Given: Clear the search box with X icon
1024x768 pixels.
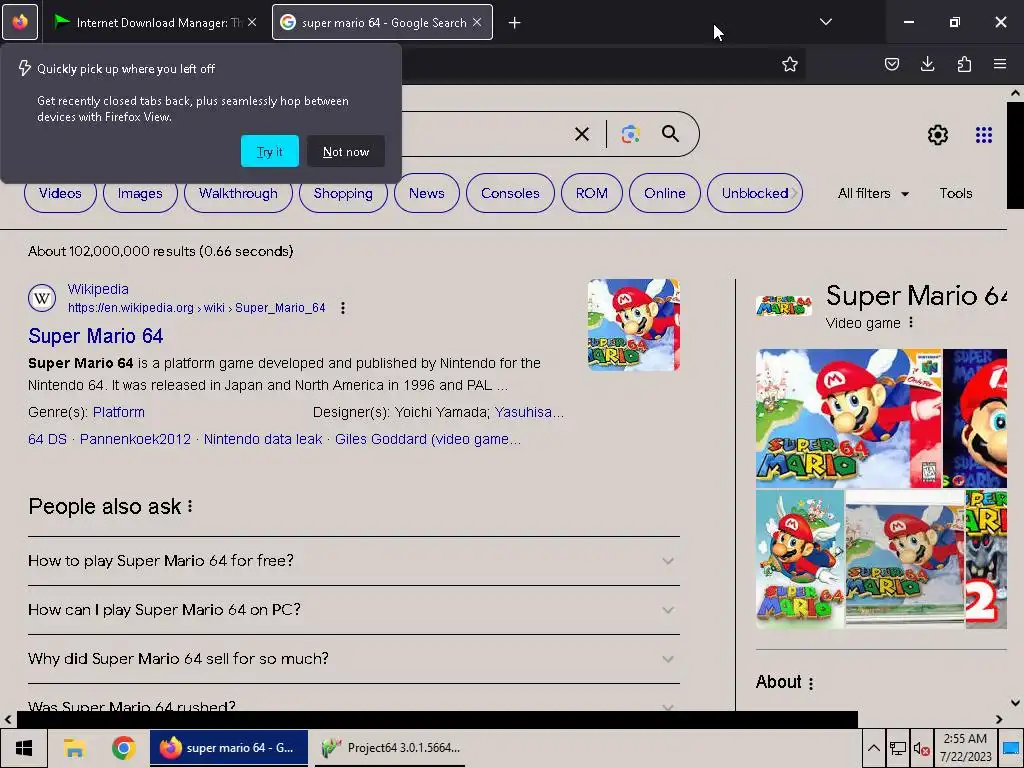Looking at the screenshot, I should 582,134.
